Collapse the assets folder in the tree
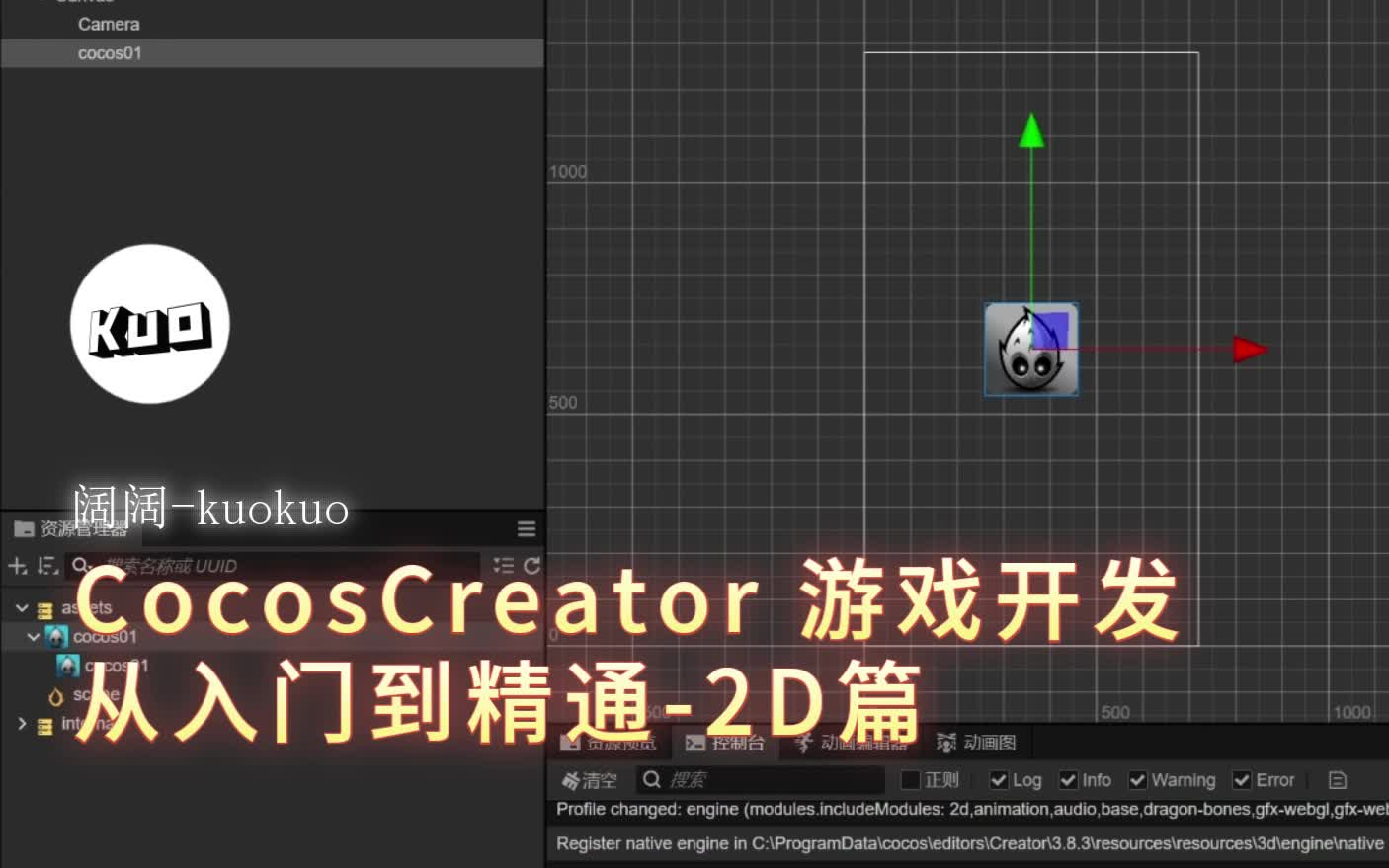Image resolution: width=1389 pixels, height=868 pixels. click(x=20, y=607)
